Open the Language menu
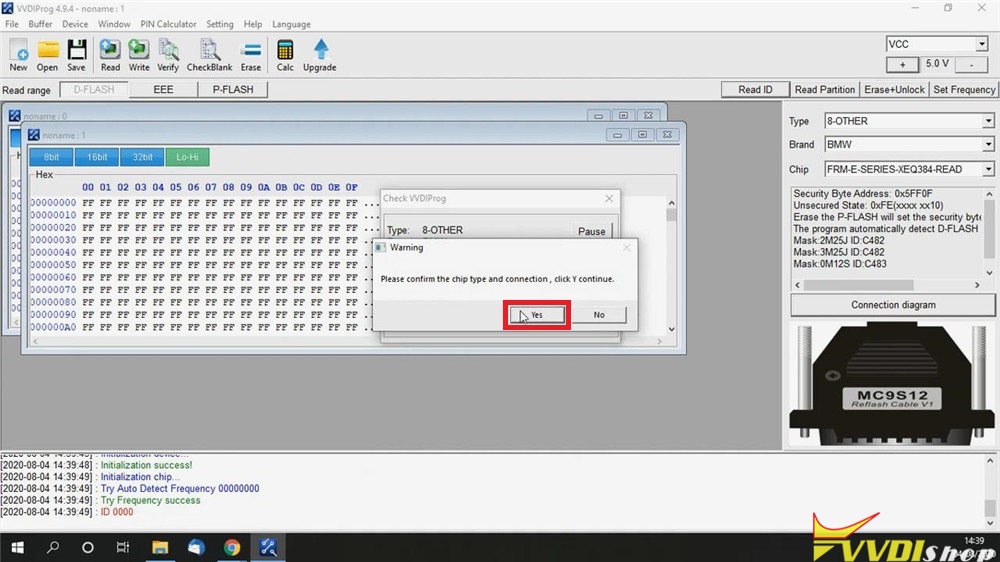This screenshot has height=562, width=1000. point(291,24)
